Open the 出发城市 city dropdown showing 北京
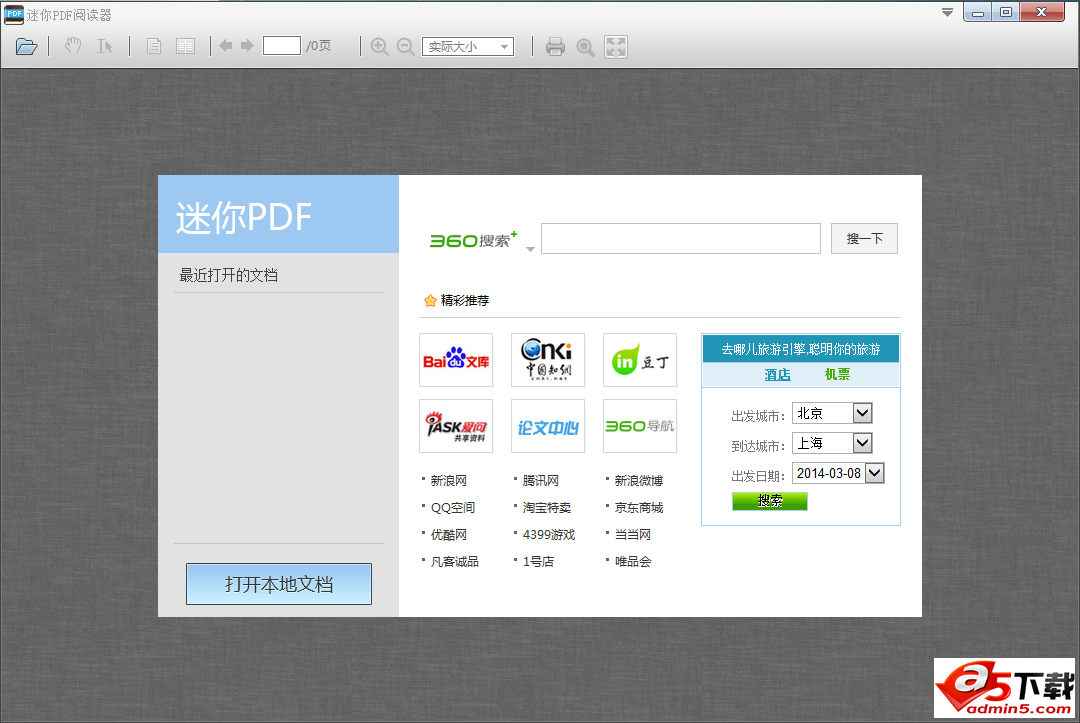 (x=832, y=412)
